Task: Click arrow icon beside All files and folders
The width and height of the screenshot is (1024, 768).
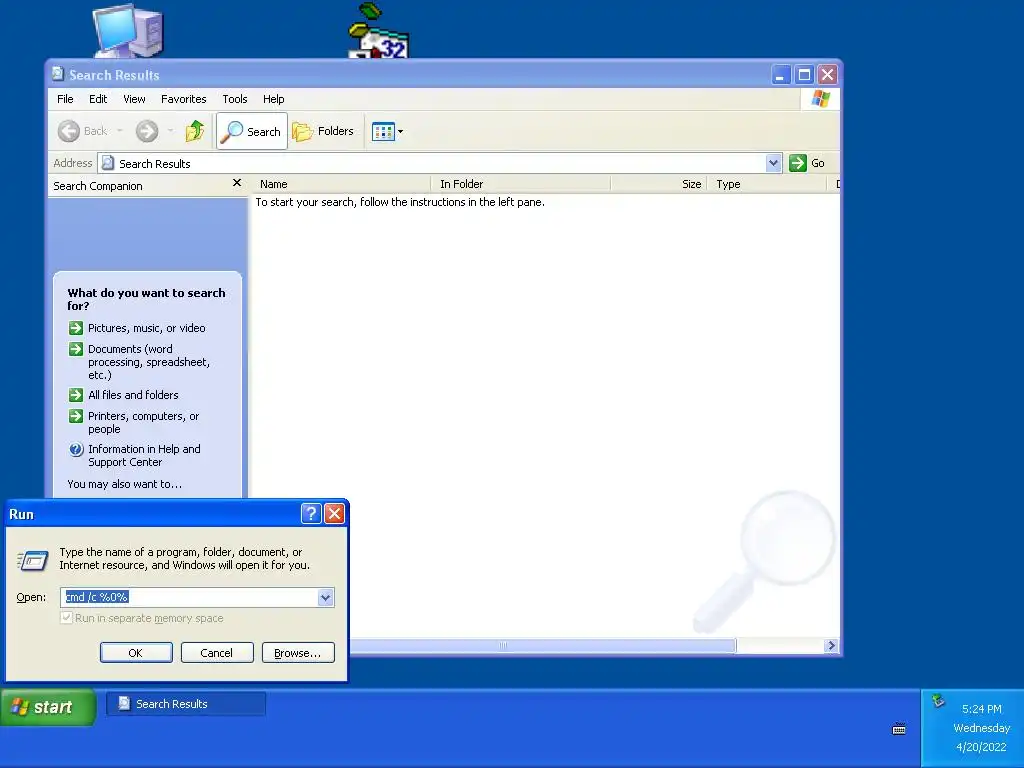Action: (x=76, y=395)
